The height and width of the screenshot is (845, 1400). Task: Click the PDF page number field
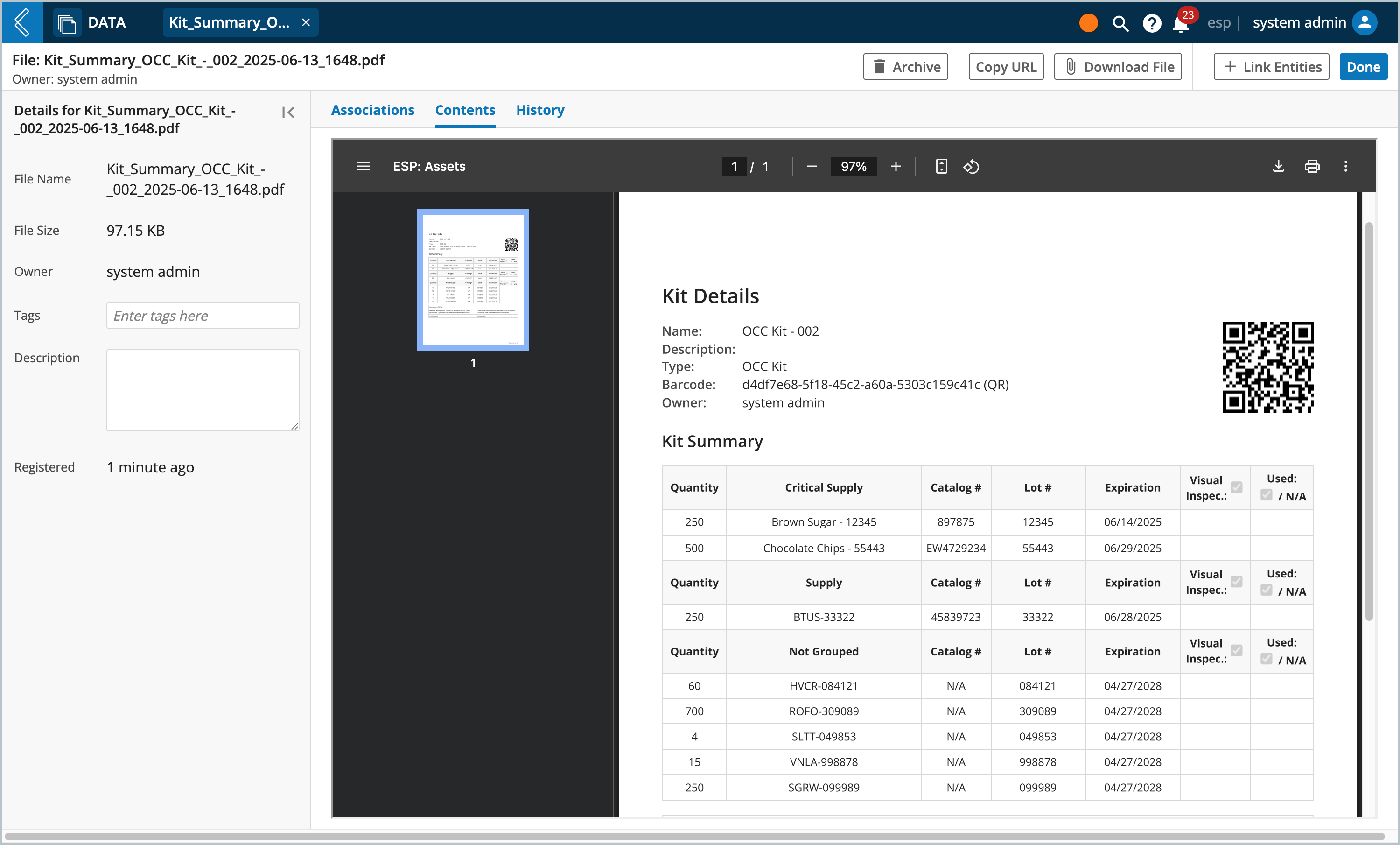[734, 166]
